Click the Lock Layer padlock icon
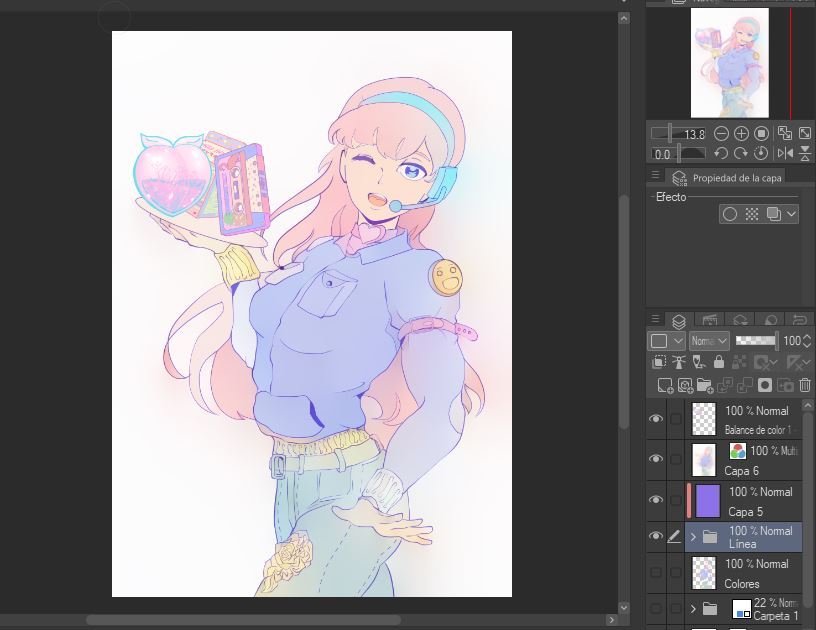Viewport: 816px width, 630px height. click(719, 363)
